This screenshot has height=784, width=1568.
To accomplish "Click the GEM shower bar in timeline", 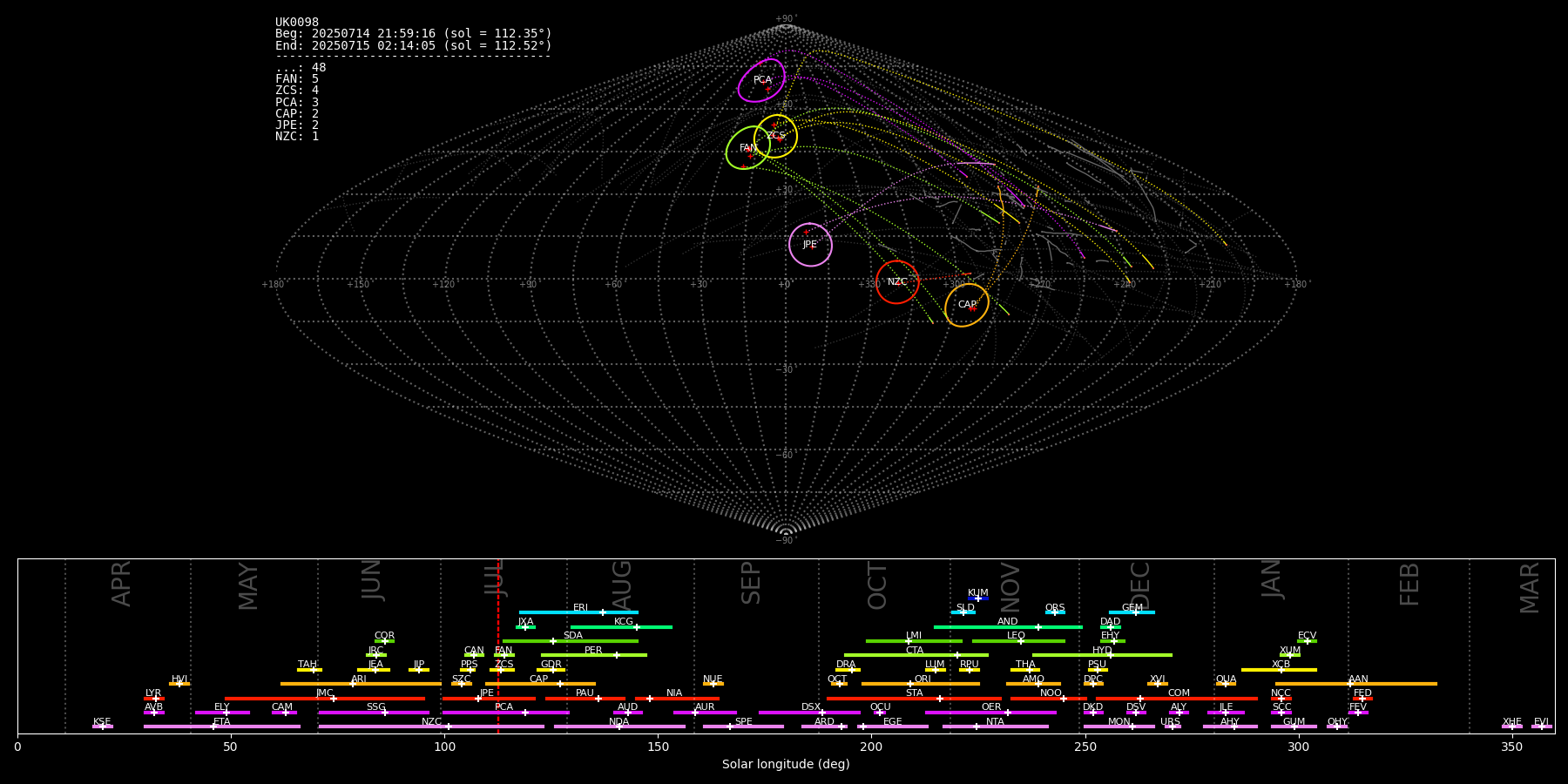I will [1132, 612].
